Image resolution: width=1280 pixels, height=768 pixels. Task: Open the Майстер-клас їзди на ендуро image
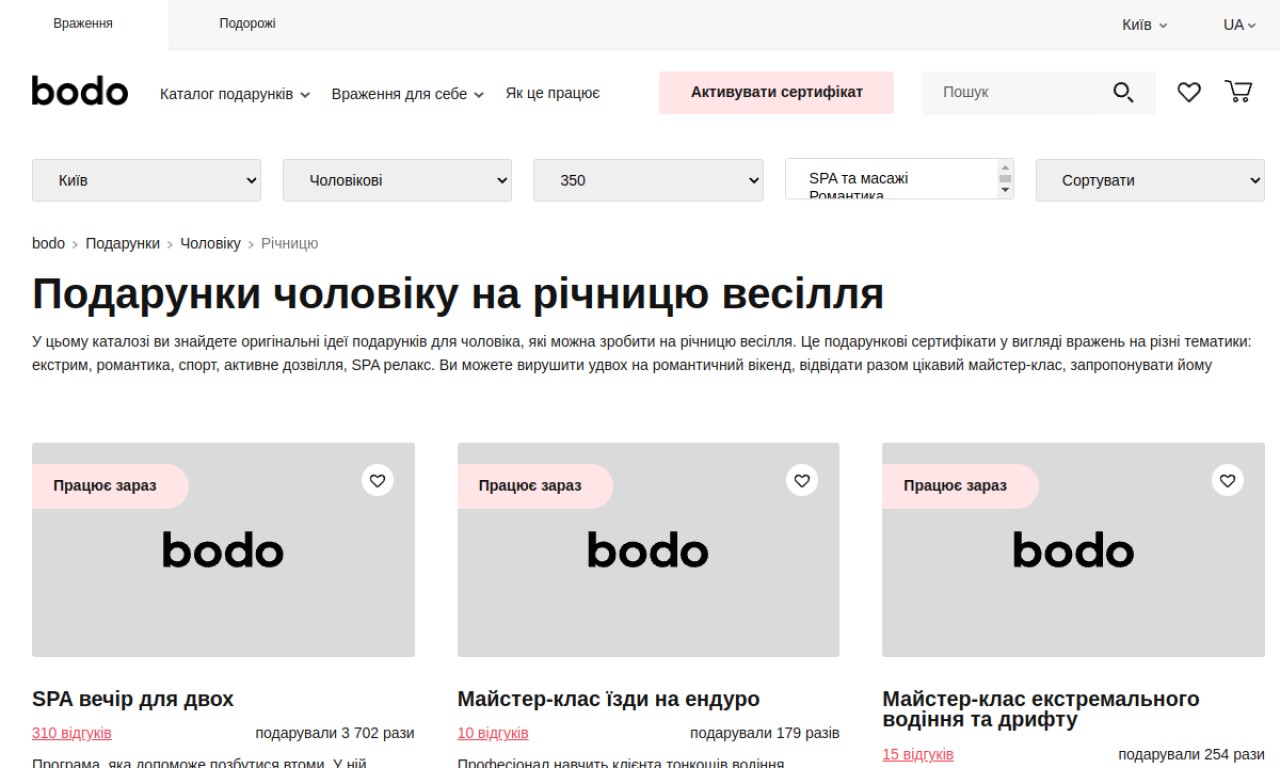(x=648, y=550)
